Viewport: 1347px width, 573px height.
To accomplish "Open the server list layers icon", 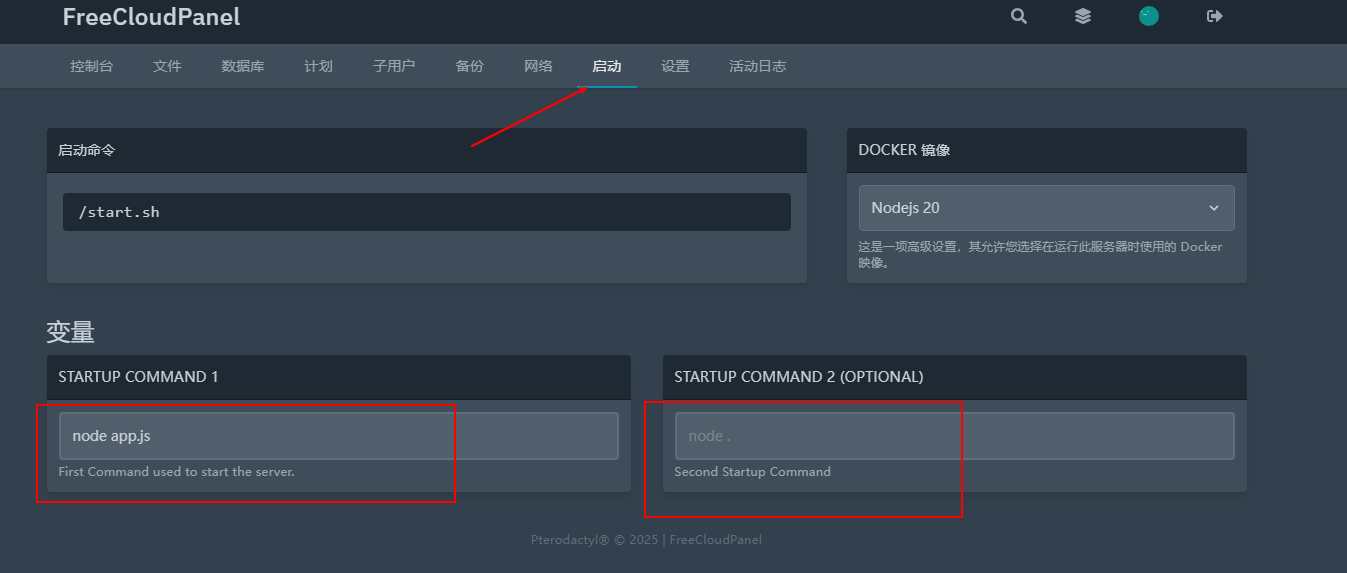I will (x=1083, y=16).
